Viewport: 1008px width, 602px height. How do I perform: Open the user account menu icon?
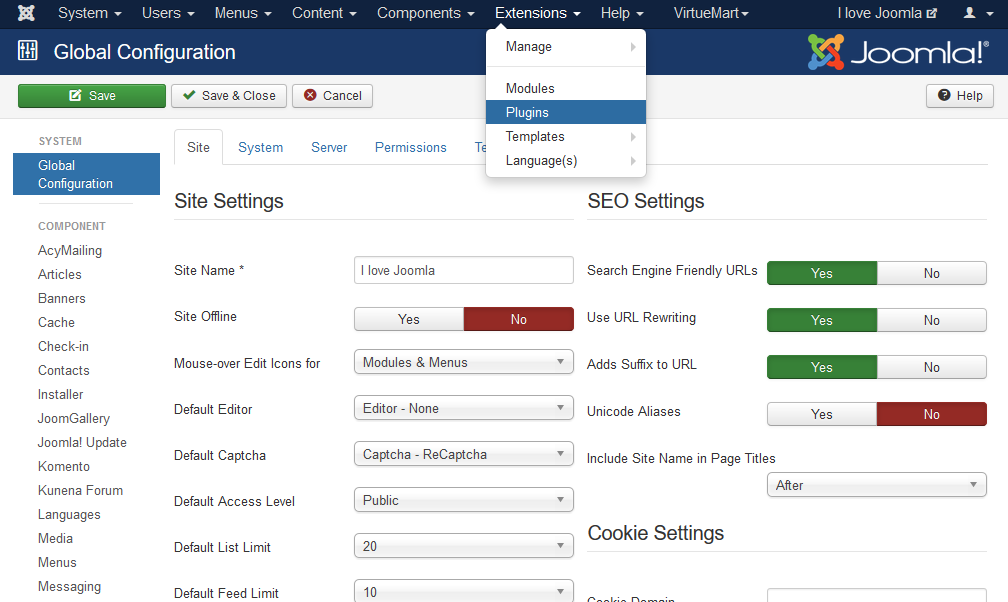click(x=978, y=13)
